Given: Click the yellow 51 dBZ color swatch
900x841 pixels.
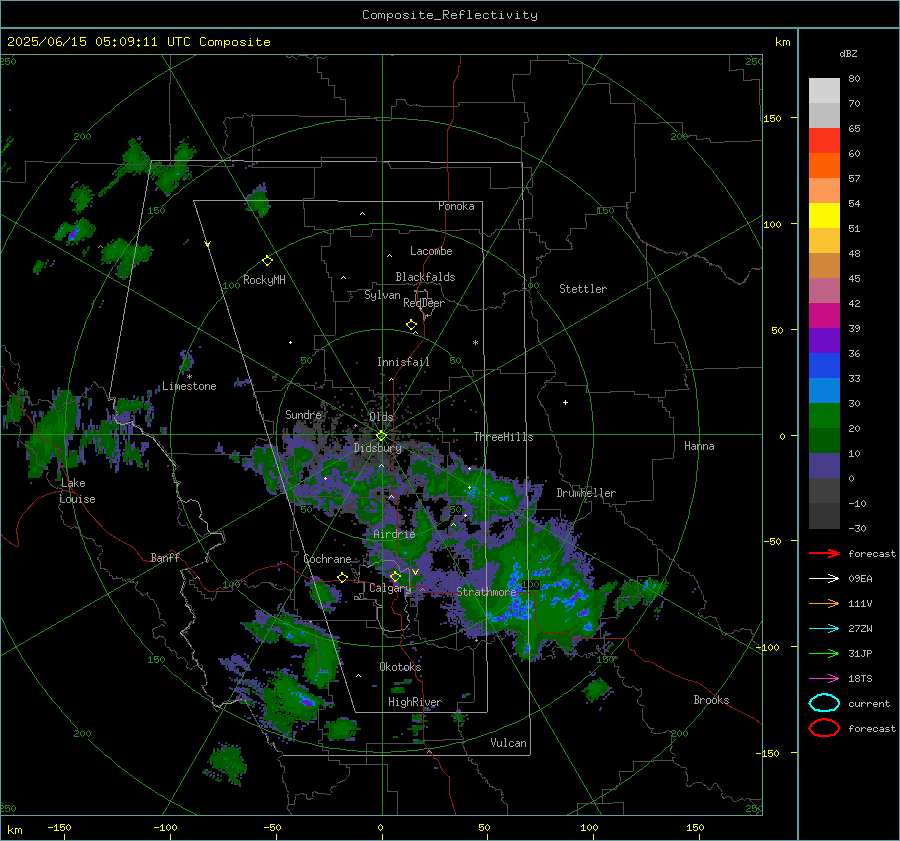Looking at the screenshot, I should click(824, 215).
